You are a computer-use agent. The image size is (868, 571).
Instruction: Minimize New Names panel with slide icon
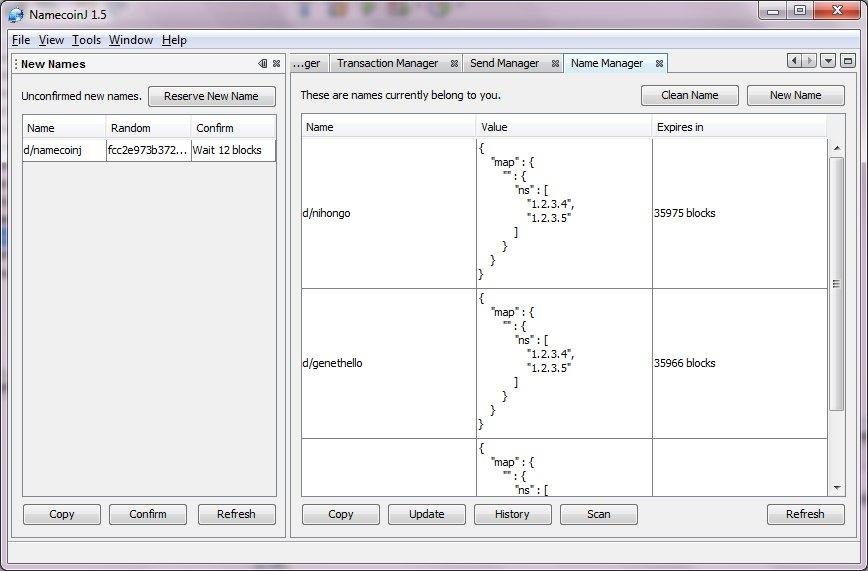(262, 64)
